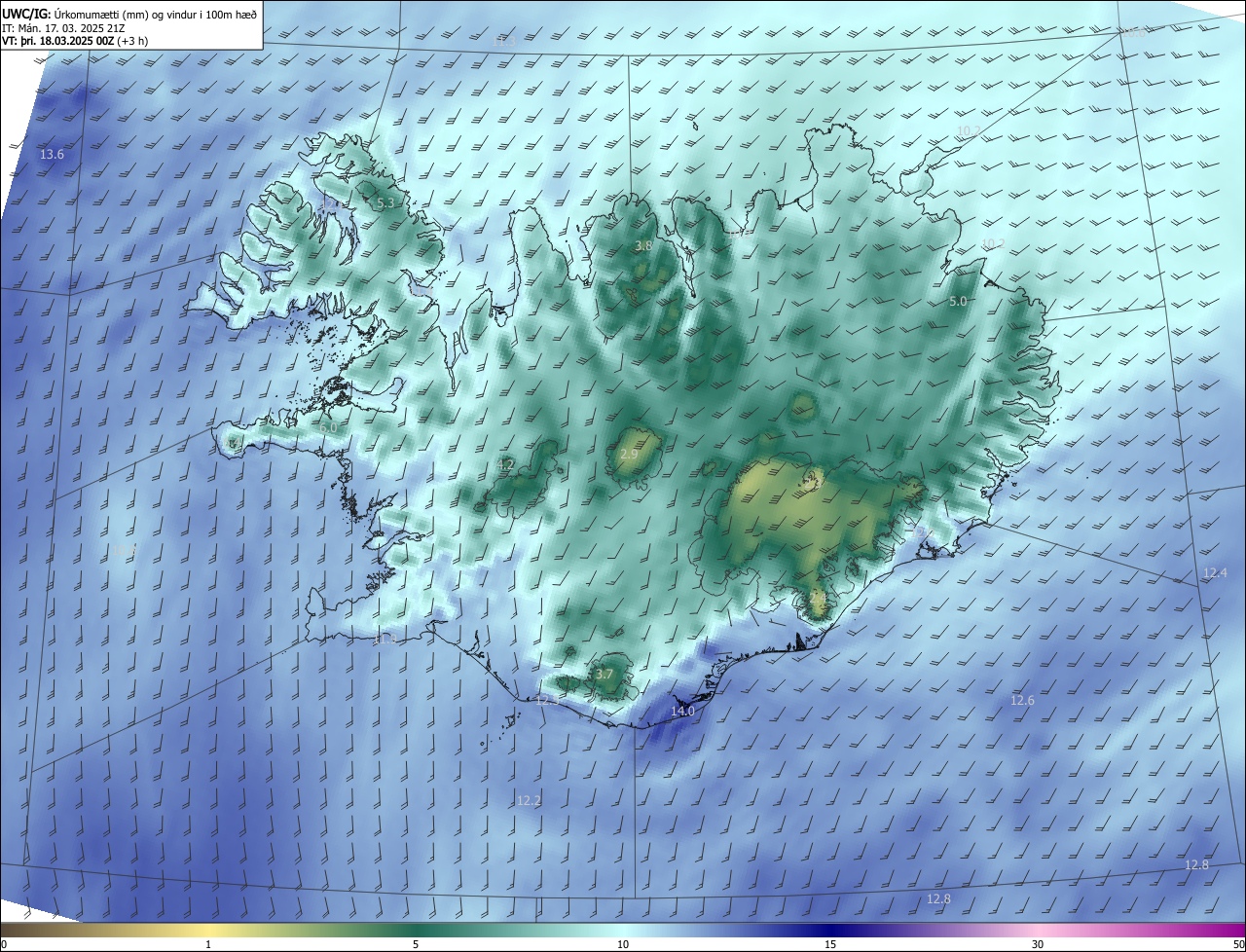Viewport: 1246px width, 952px height.
Task: Select the colorbar tick label 5
Action: pos(416,945)
